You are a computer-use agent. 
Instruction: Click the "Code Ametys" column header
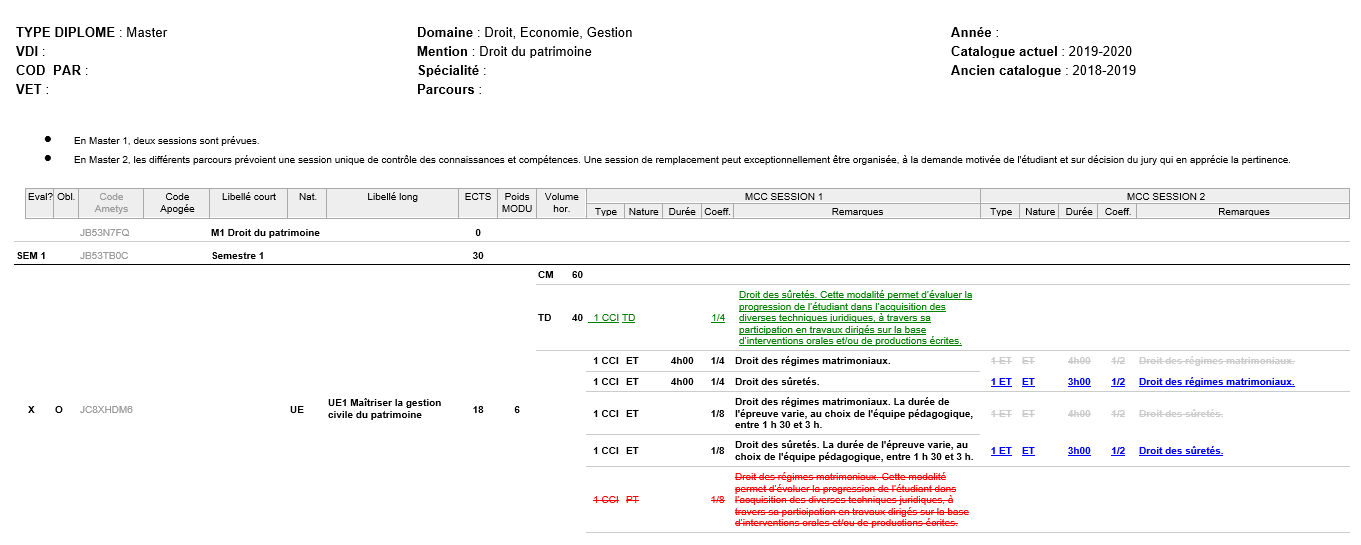click(111, 203)
